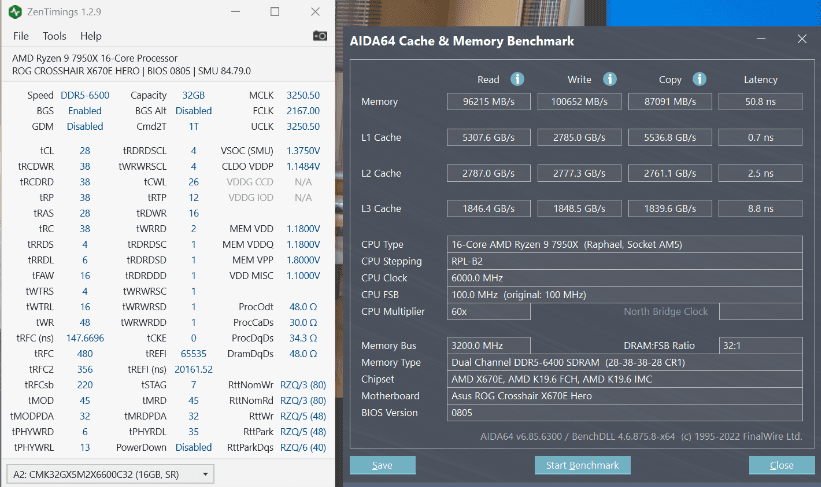Minimize the ZenTimings window
Viewport: 821px width, 487px height.
(236, 12)
